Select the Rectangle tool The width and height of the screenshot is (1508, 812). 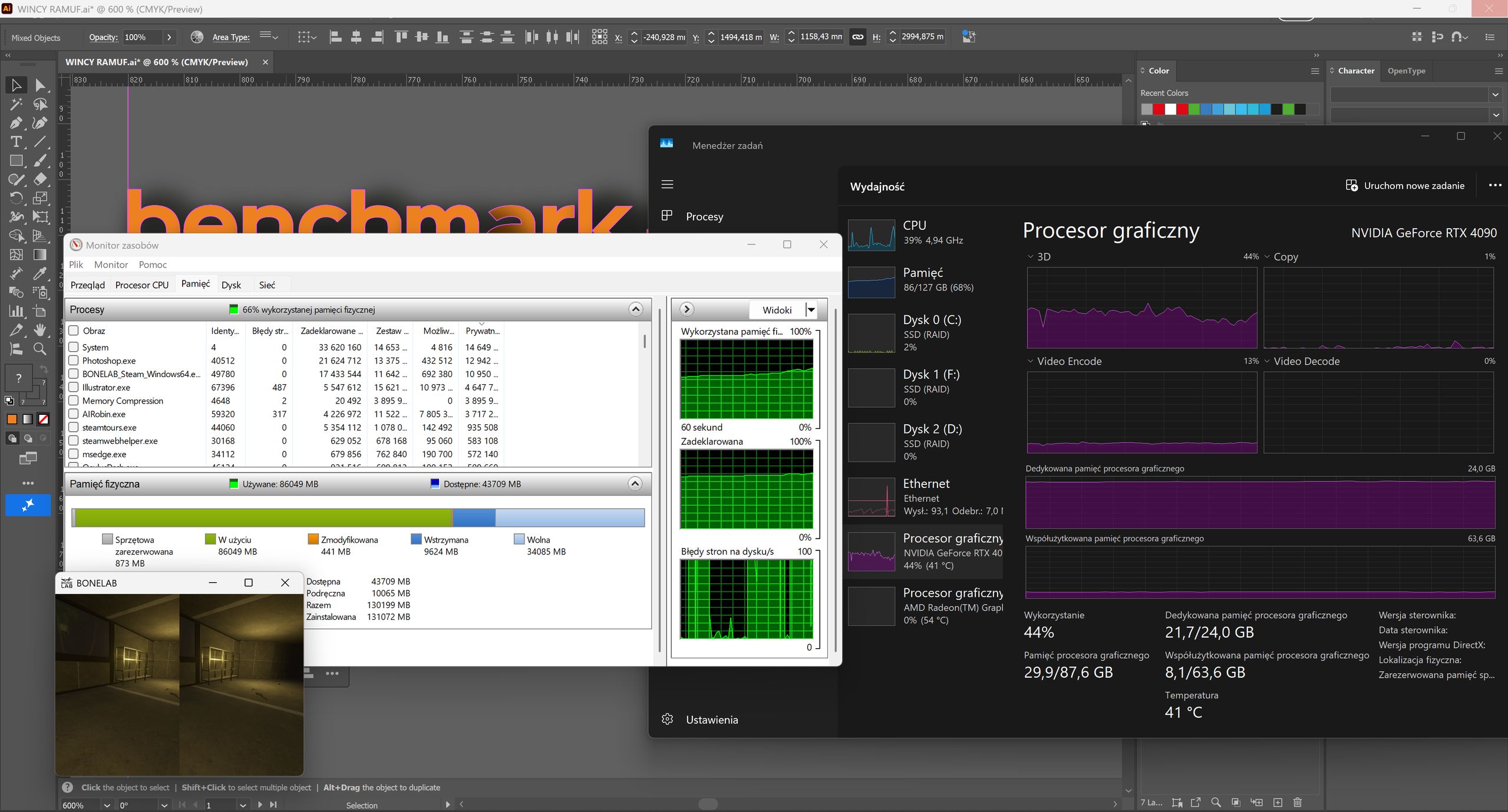[x=16, y=161]
